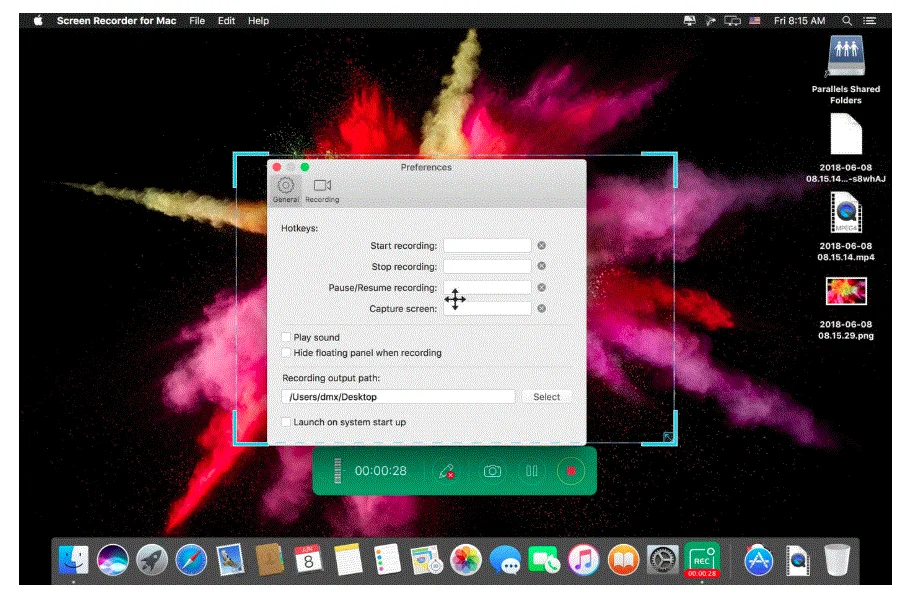Click the recording output path field
900x594 pixels.
click(x=398, y=397)
